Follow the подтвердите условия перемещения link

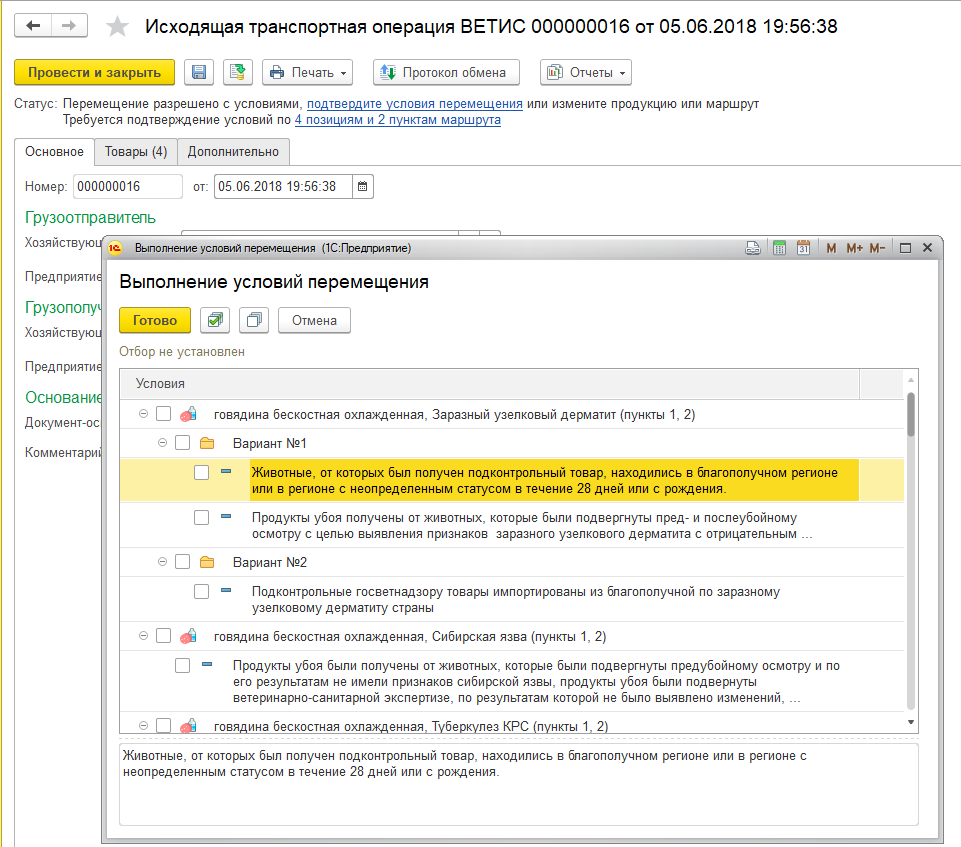tap(414, 104)
